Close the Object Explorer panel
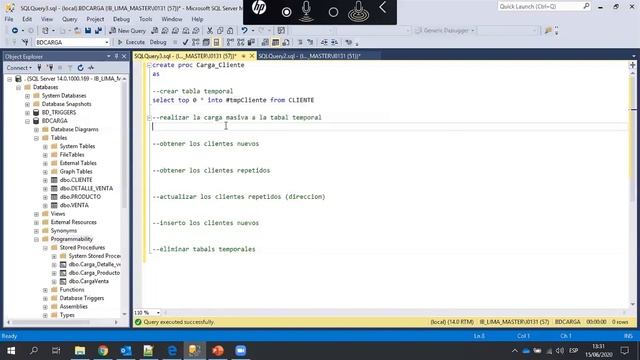 pyautogui.click(x=124, y=56)
